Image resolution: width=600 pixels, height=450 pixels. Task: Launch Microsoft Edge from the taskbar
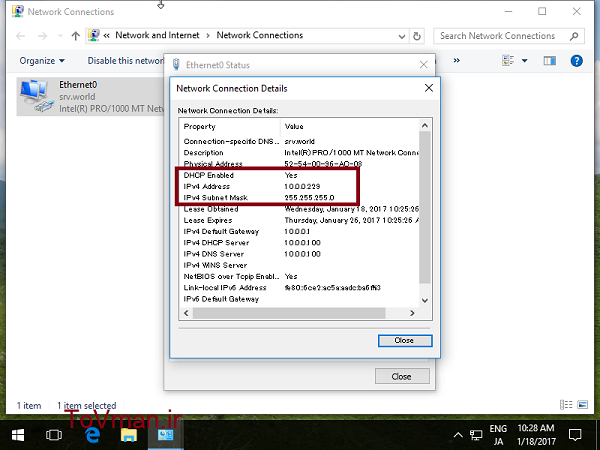pyautogui.click(x=93, y=435)
